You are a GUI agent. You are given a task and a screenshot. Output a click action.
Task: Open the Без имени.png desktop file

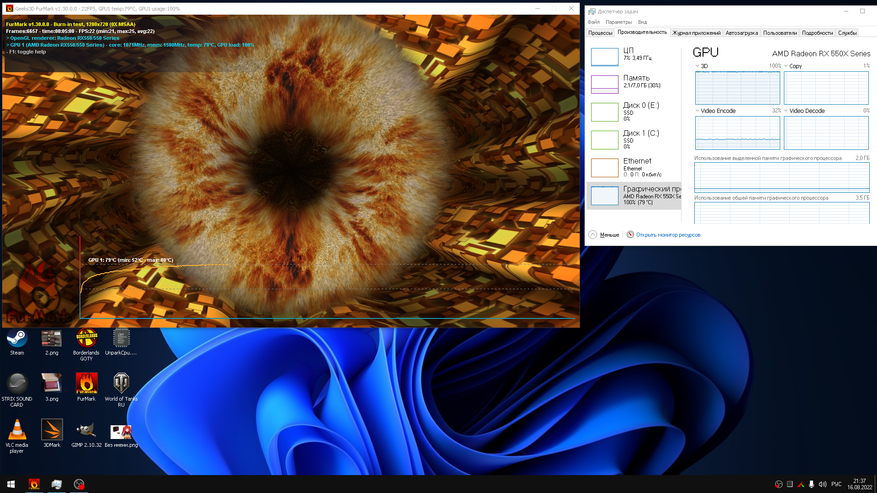pos(121,434)
